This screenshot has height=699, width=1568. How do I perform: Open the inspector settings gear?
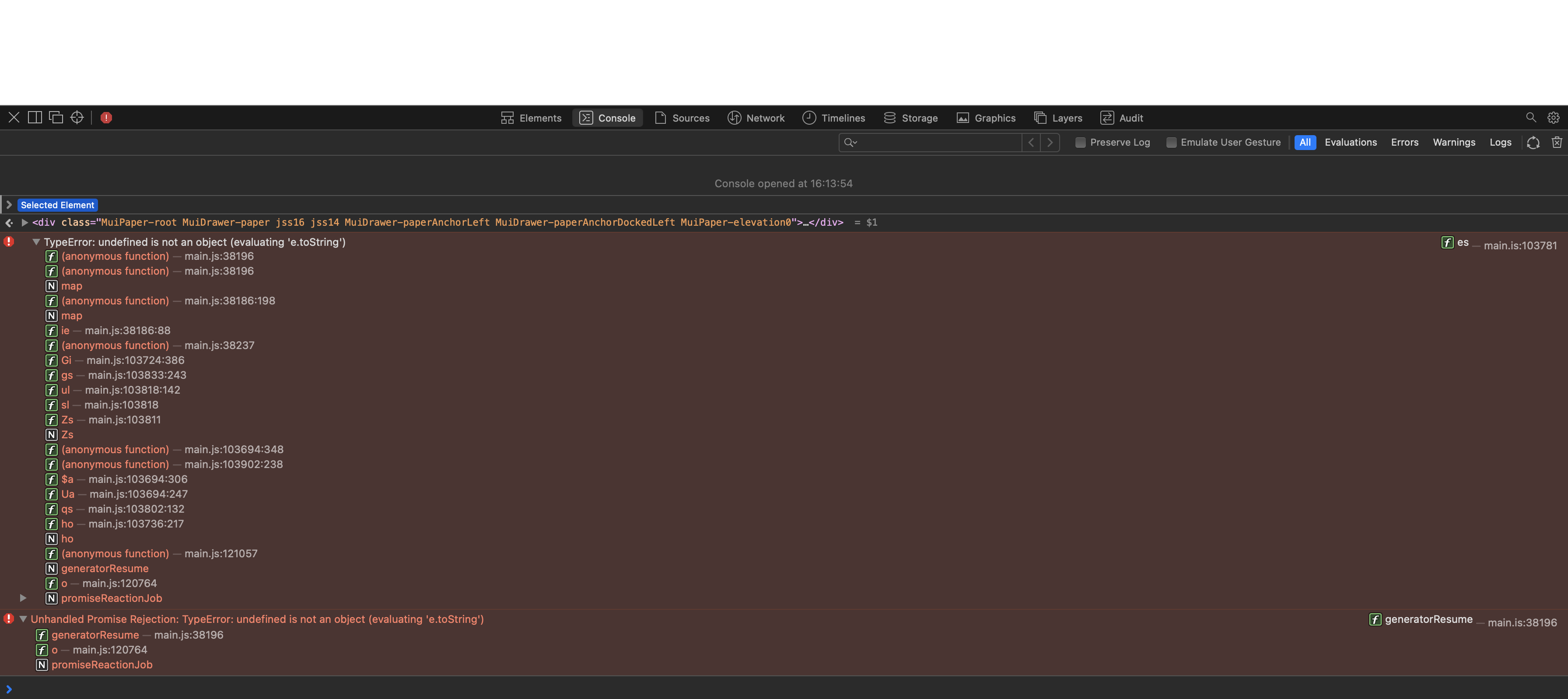pos(1553,117)
